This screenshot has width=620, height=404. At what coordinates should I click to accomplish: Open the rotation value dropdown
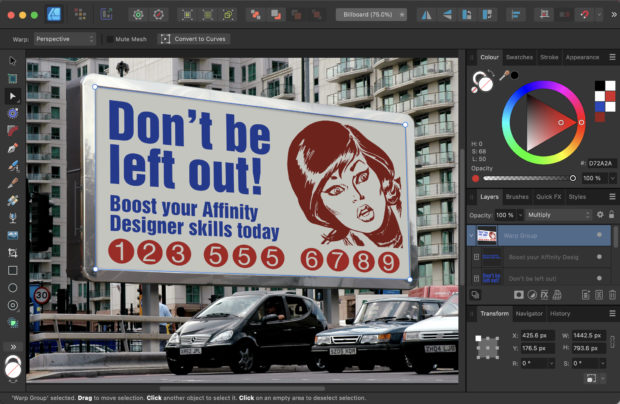coord(550,363)
